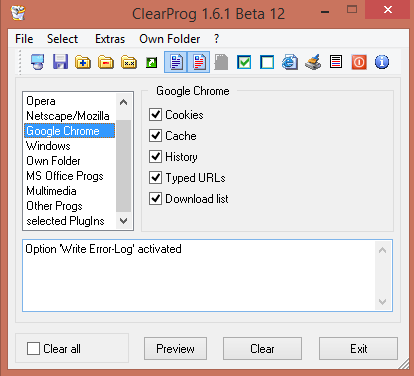Click the Exit button
The width and height of the screenshot is (414, 376).
(x=358, y=349)
